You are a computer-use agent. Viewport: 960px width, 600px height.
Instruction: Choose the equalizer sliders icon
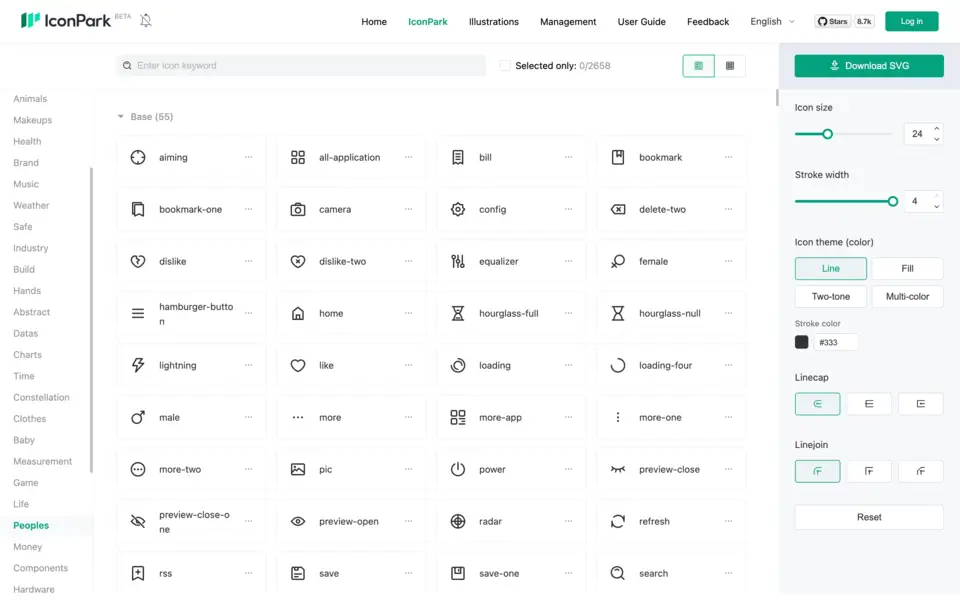458,261
